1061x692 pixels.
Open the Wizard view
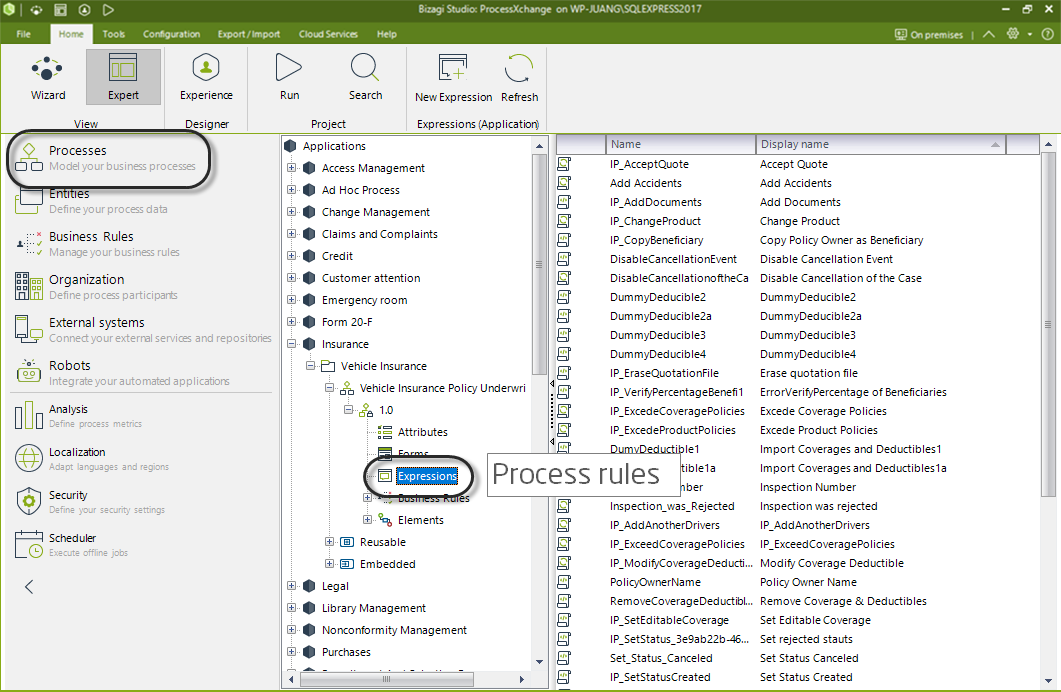coord(47,77)
